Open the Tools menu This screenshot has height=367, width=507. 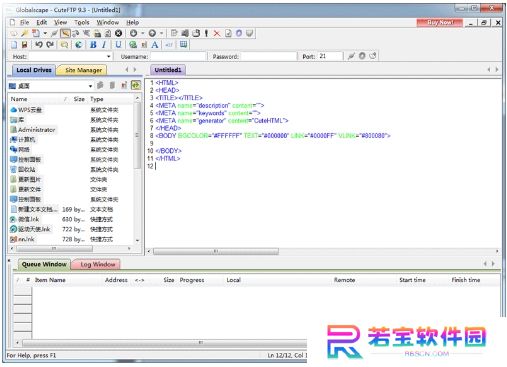tap(82, 22)
